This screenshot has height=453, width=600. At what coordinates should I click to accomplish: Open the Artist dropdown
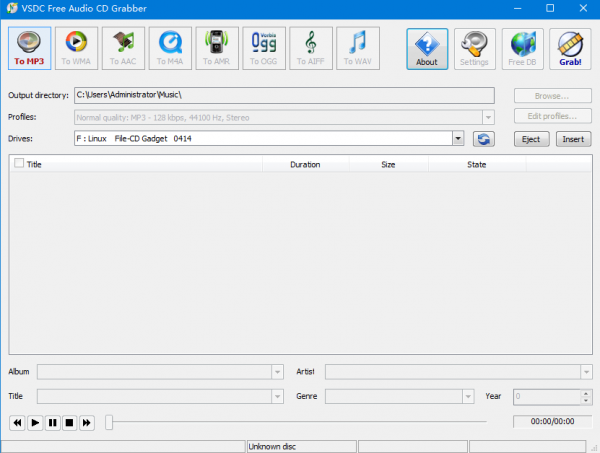[586, 372]
